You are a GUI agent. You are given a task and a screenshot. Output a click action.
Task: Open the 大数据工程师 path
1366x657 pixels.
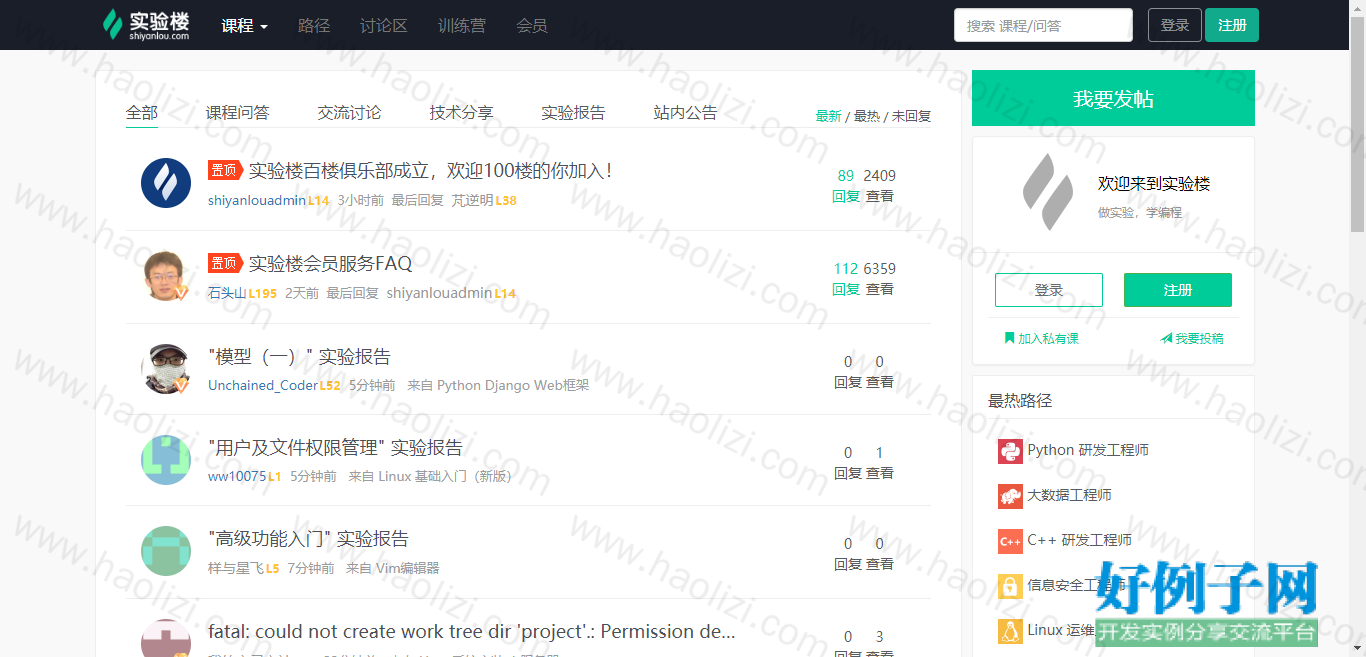coord(1069,495)
